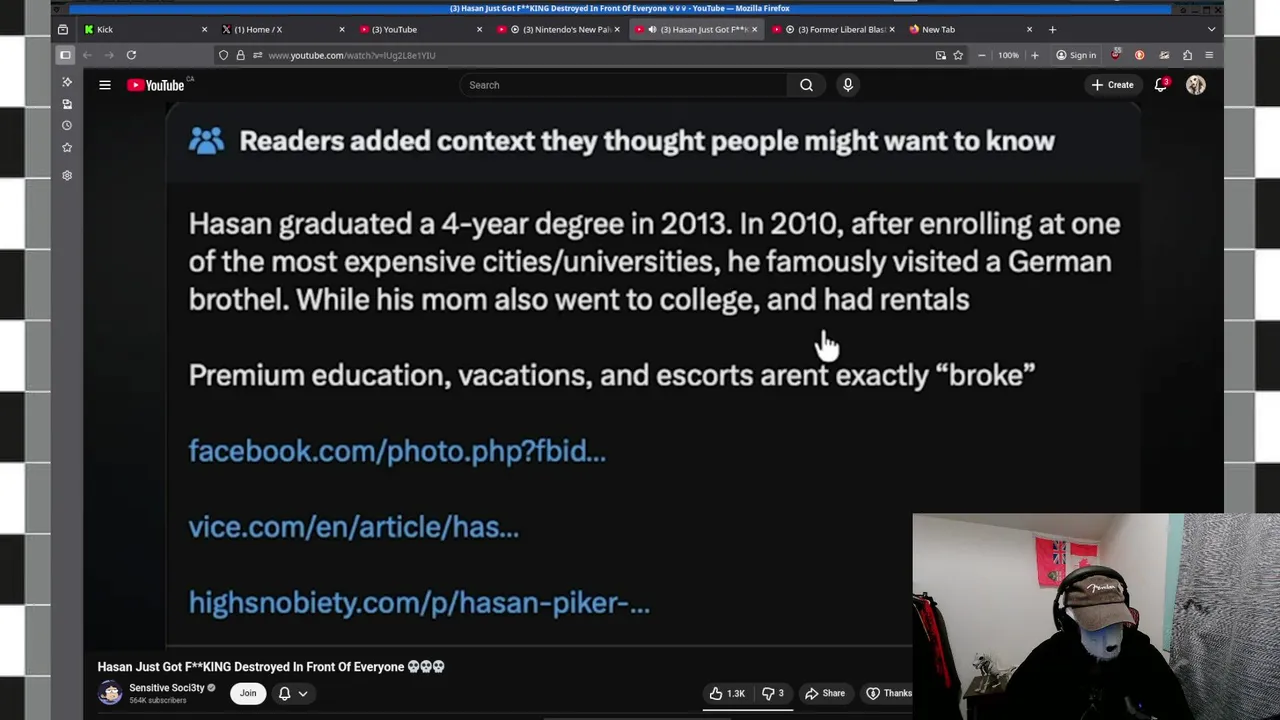Image resolution: width=1280 pixels, height=720 pixels.
Task: List all tabs using tab bar chevron
Action: [1212, 29]
